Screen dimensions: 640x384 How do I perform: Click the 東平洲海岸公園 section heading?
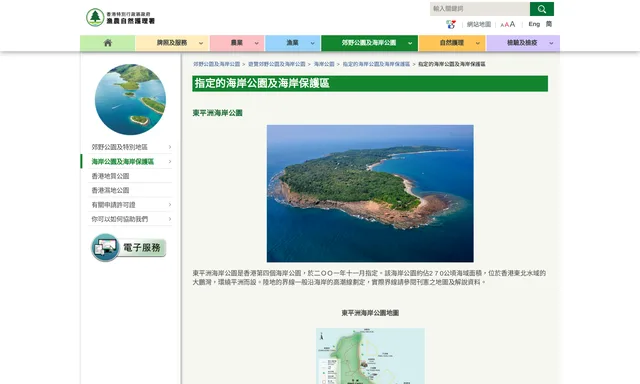click(218, 113)
